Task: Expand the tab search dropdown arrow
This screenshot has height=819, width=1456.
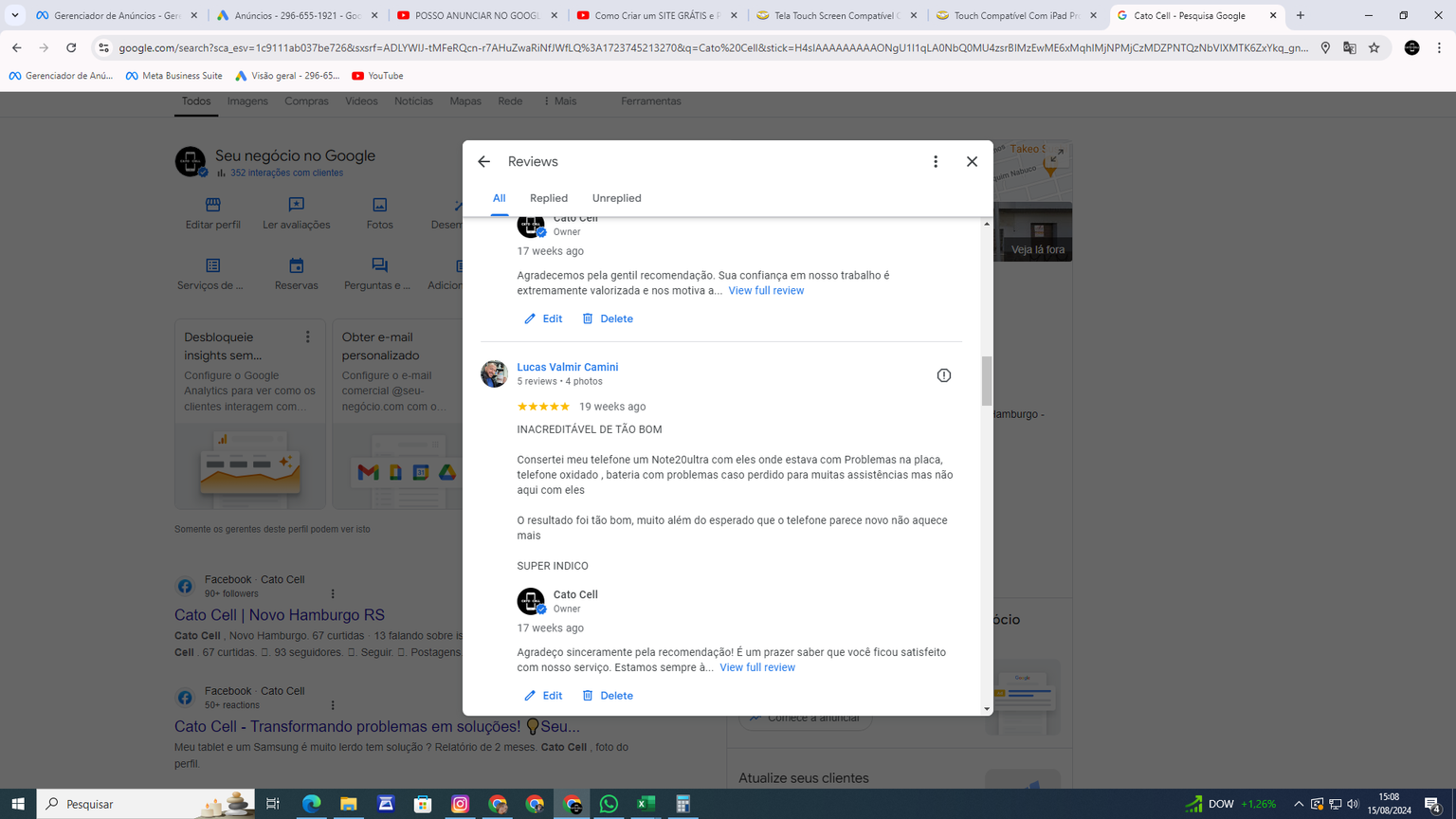Action: tap(15, 15)
